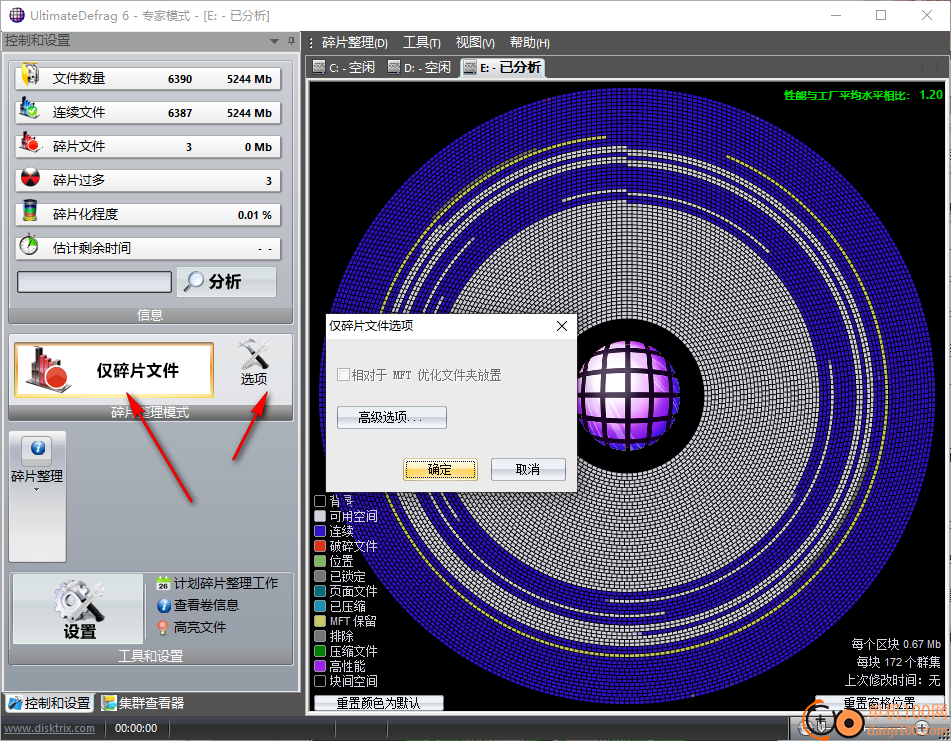Image resolution: width=951 pixels, height=741 pixels.
Task: Click 高亮文件 link
Action: pyautogui.click(x=200, y=628)
